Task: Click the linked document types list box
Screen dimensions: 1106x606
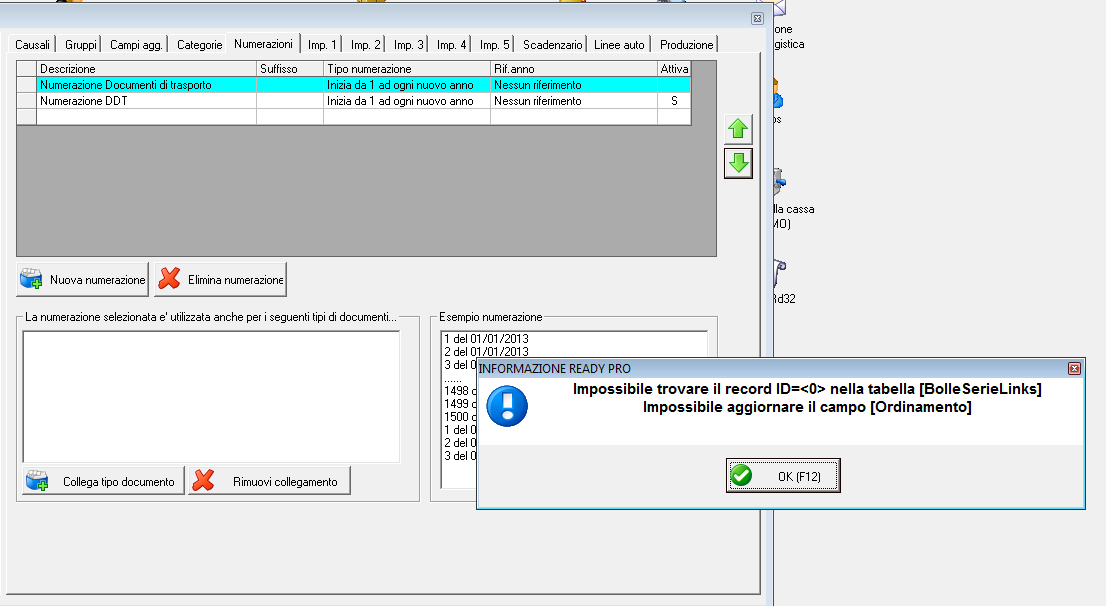Action: click(211, 396)
